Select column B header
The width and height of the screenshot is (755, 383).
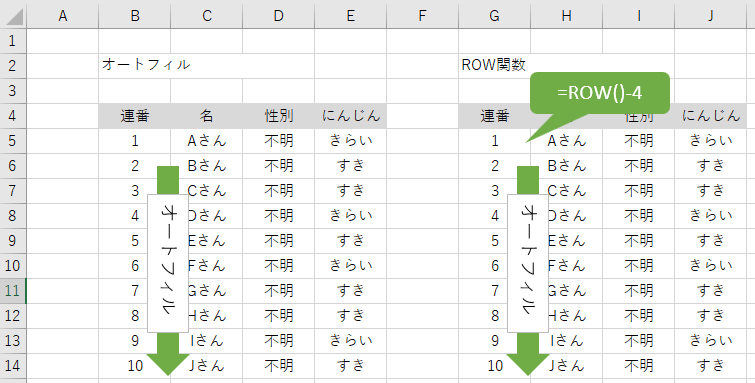tap(135, 16)
